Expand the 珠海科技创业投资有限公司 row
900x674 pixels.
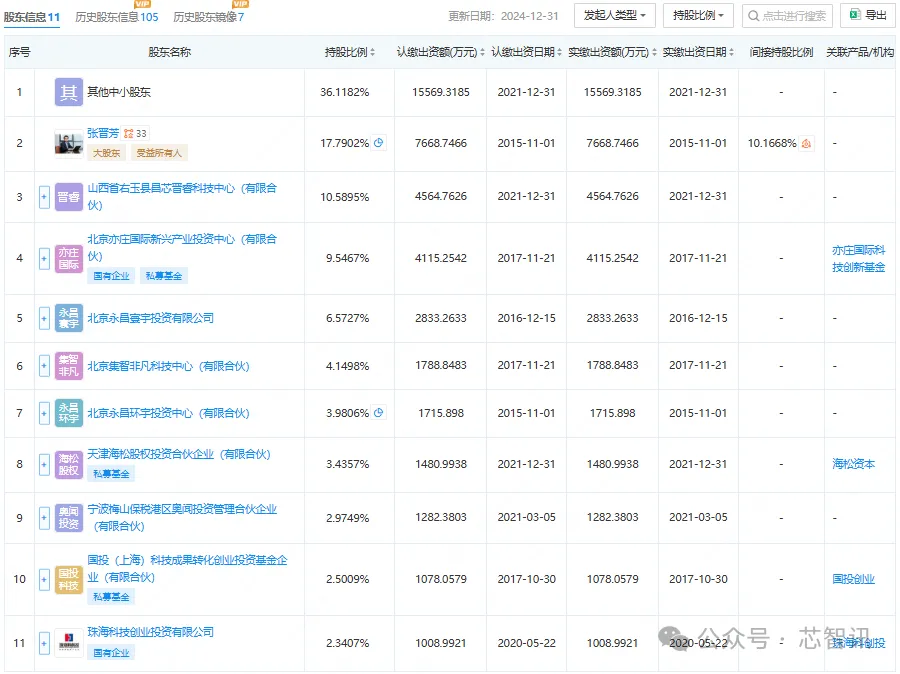tap(44, 643)
